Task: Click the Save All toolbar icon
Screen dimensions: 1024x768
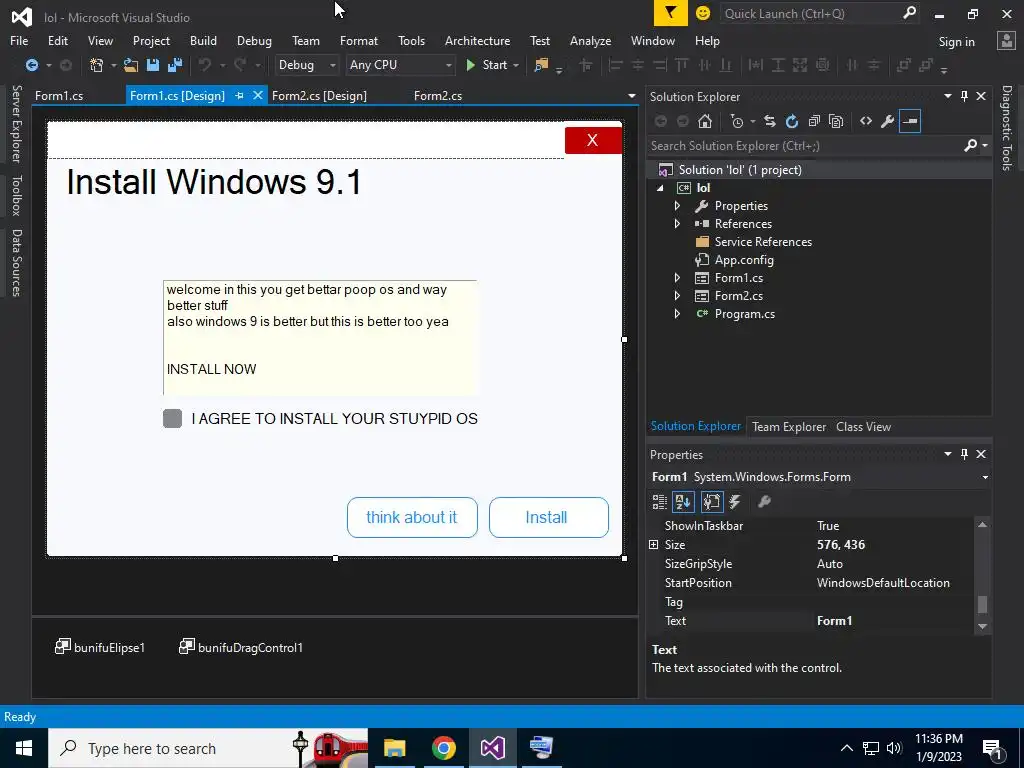Action: coord(174,65)
